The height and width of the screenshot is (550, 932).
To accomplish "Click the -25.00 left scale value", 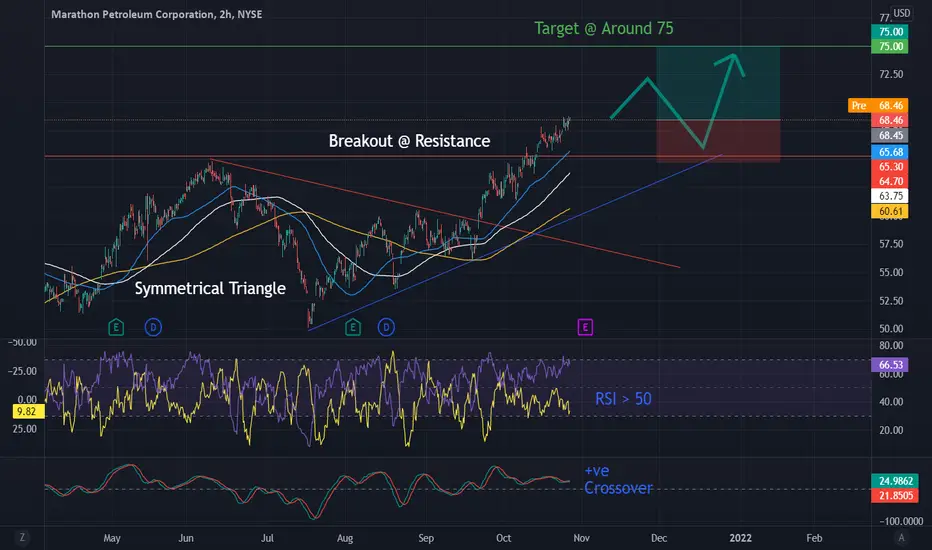I will [22, 371].
